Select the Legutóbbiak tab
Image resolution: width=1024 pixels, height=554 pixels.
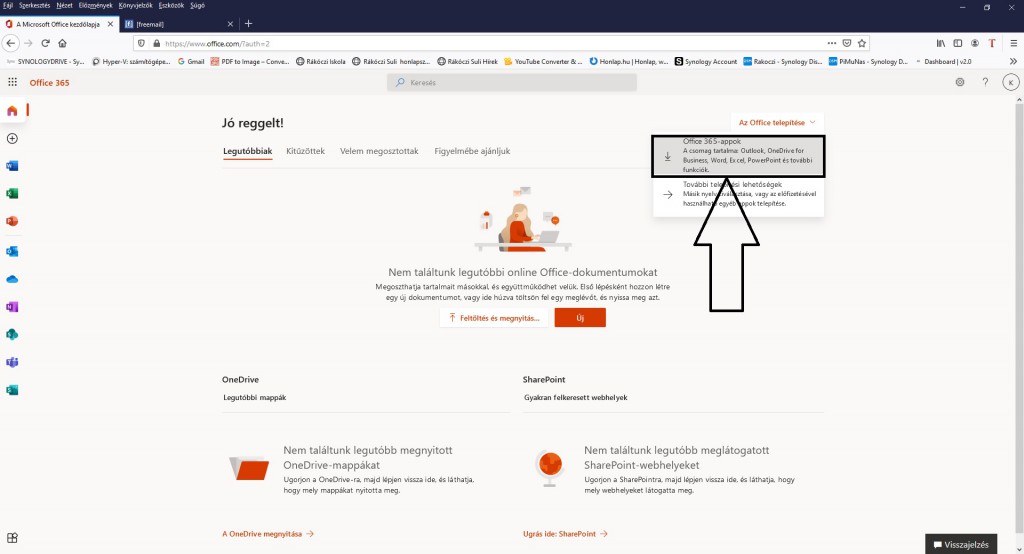(x=248, y=151)
